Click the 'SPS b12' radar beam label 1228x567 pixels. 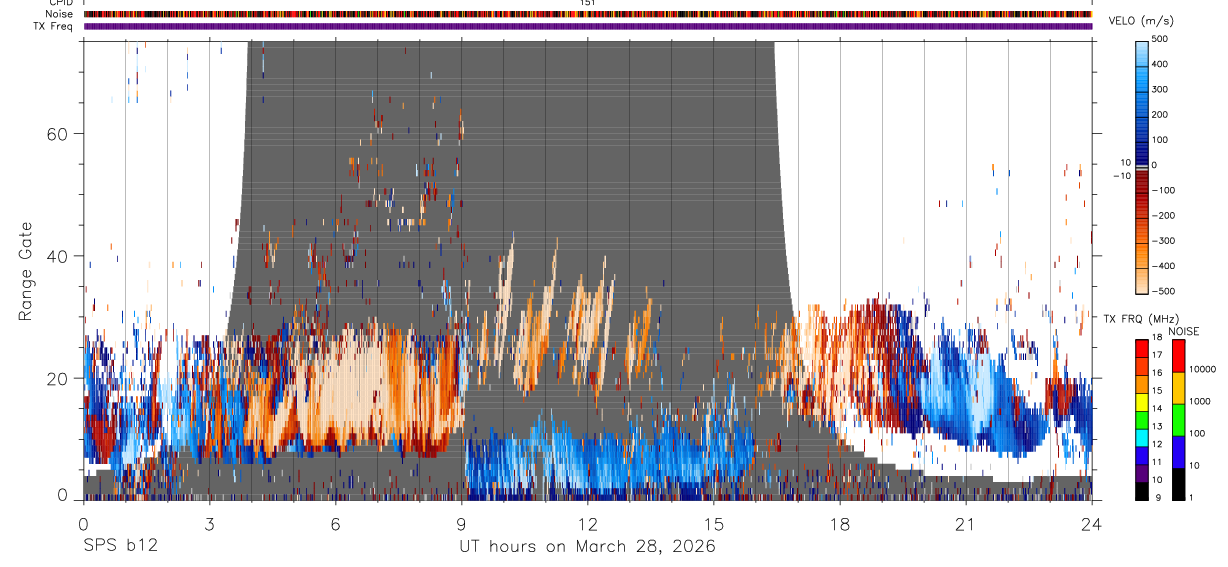(x=120, y=547)
